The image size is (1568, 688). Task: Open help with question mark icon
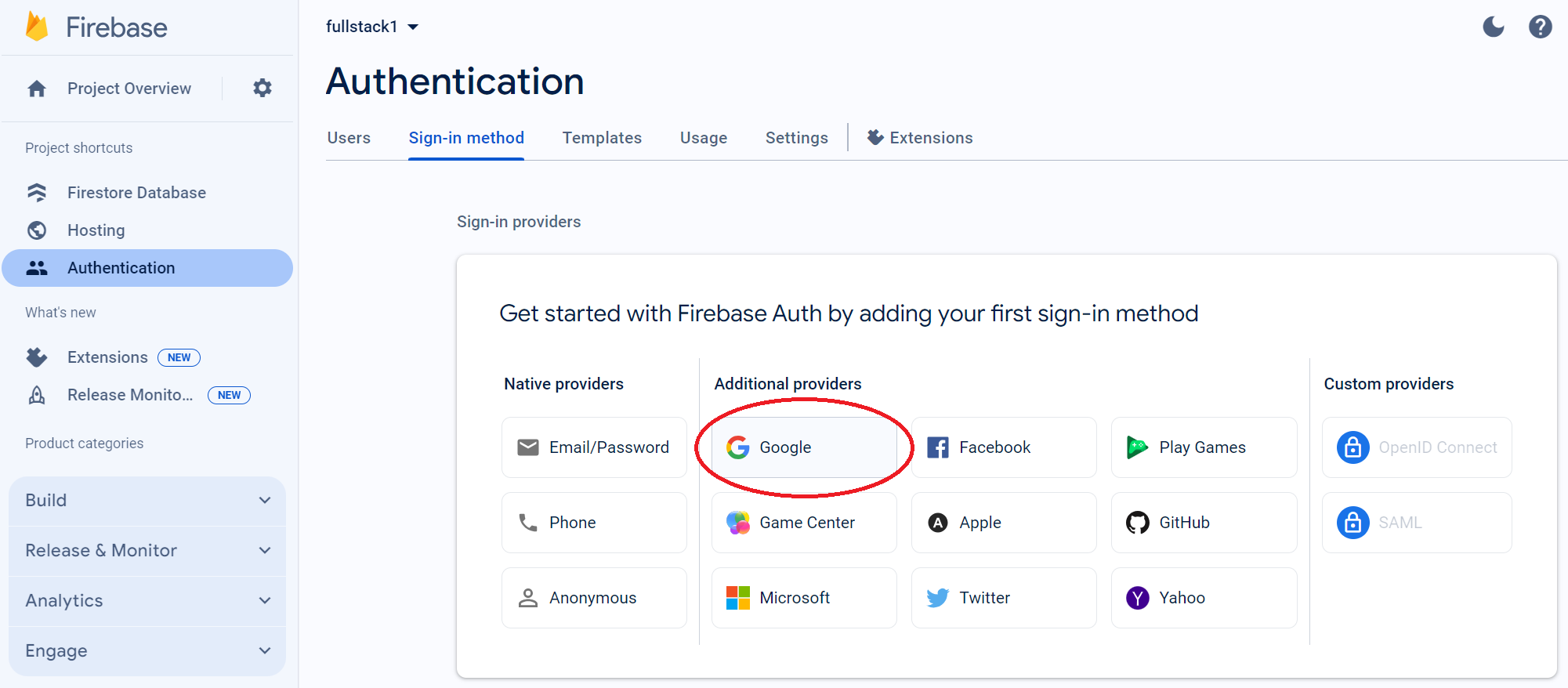click(x=1540, y=27)
